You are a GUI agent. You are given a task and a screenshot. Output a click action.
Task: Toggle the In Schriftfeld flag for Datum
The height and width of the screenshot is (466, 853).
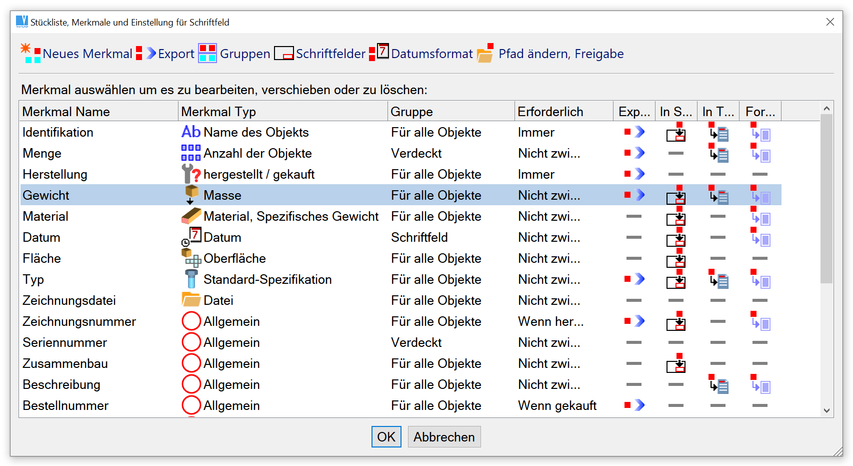tap(676, 237)
